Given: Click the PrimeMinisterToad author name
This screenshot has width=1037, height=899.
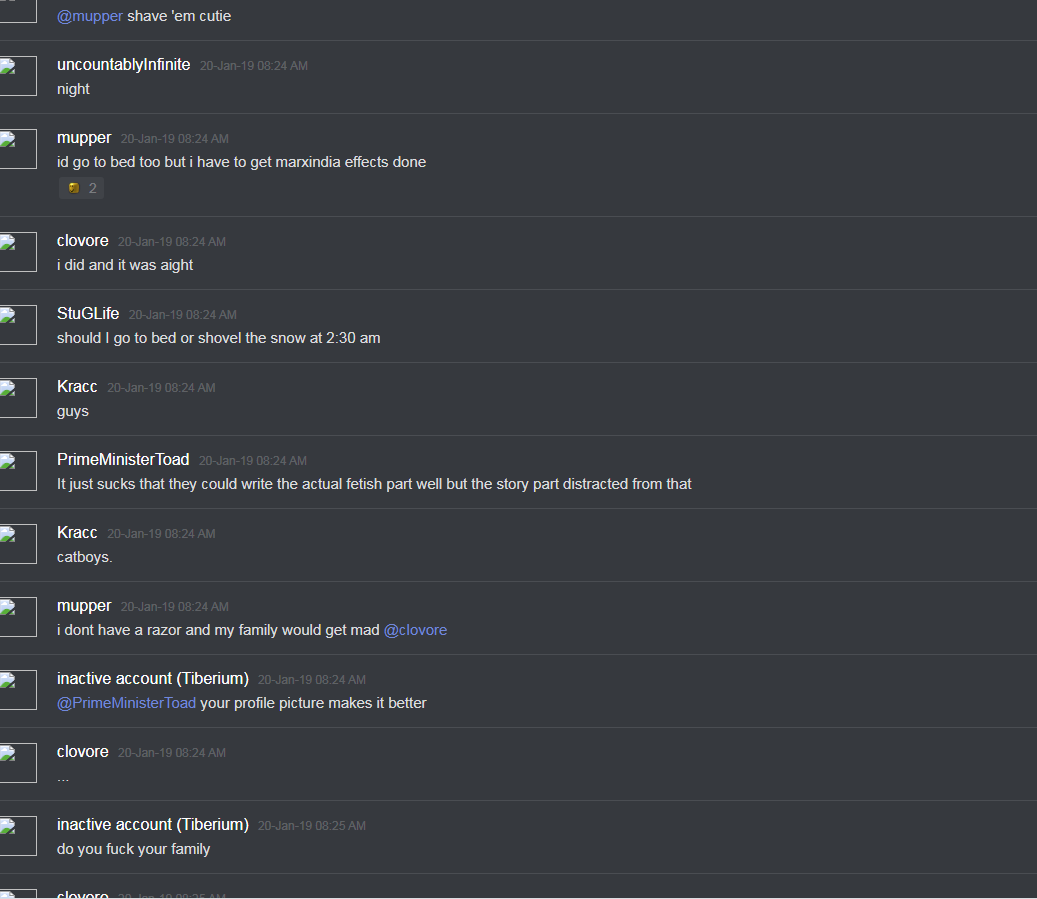Looking at the screenshot, I should 123,459.
